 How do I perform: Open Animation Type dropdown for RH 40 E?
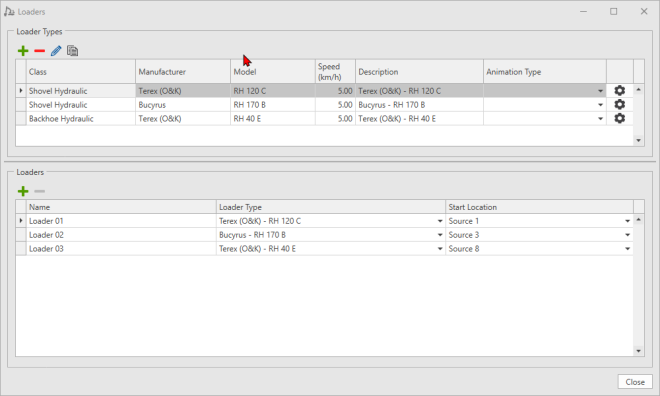(600, 119)
